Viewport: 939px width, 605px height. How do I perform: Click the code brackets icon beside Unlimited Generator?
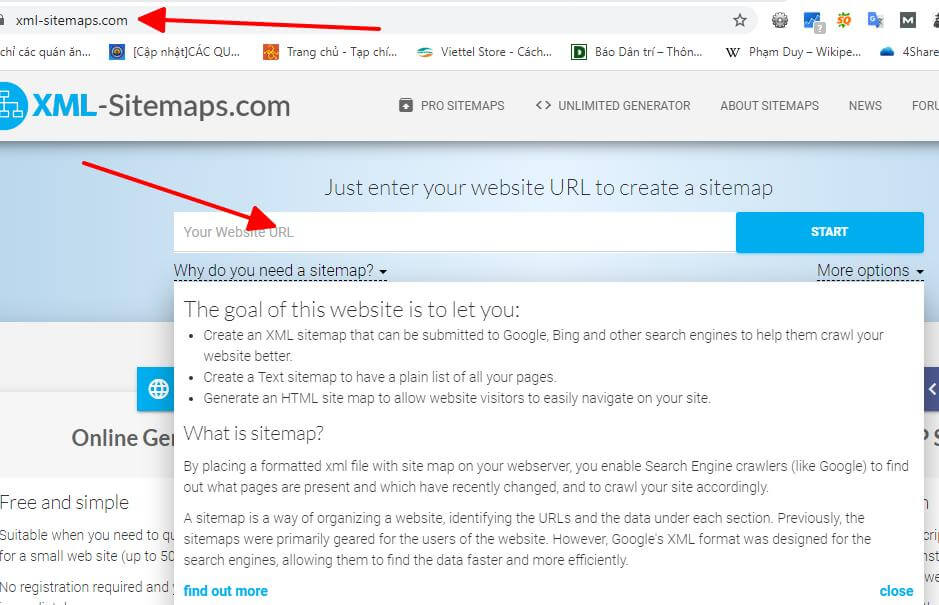pyautogui.click(x=543, y=105)
